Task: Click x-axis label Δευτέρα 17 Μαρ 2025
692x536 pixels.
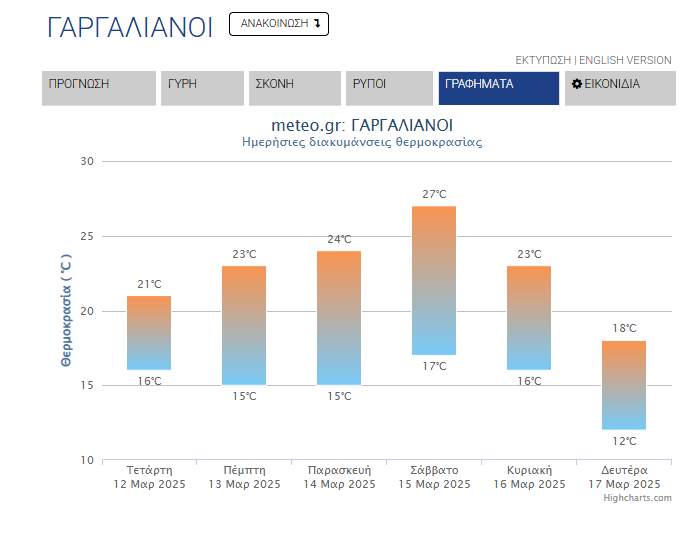Action: 624,477
